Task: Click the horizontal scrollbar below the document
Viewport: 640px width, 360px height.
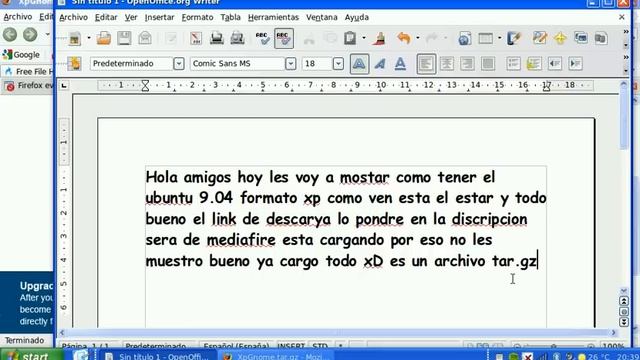Action: [x=338, y=333]
